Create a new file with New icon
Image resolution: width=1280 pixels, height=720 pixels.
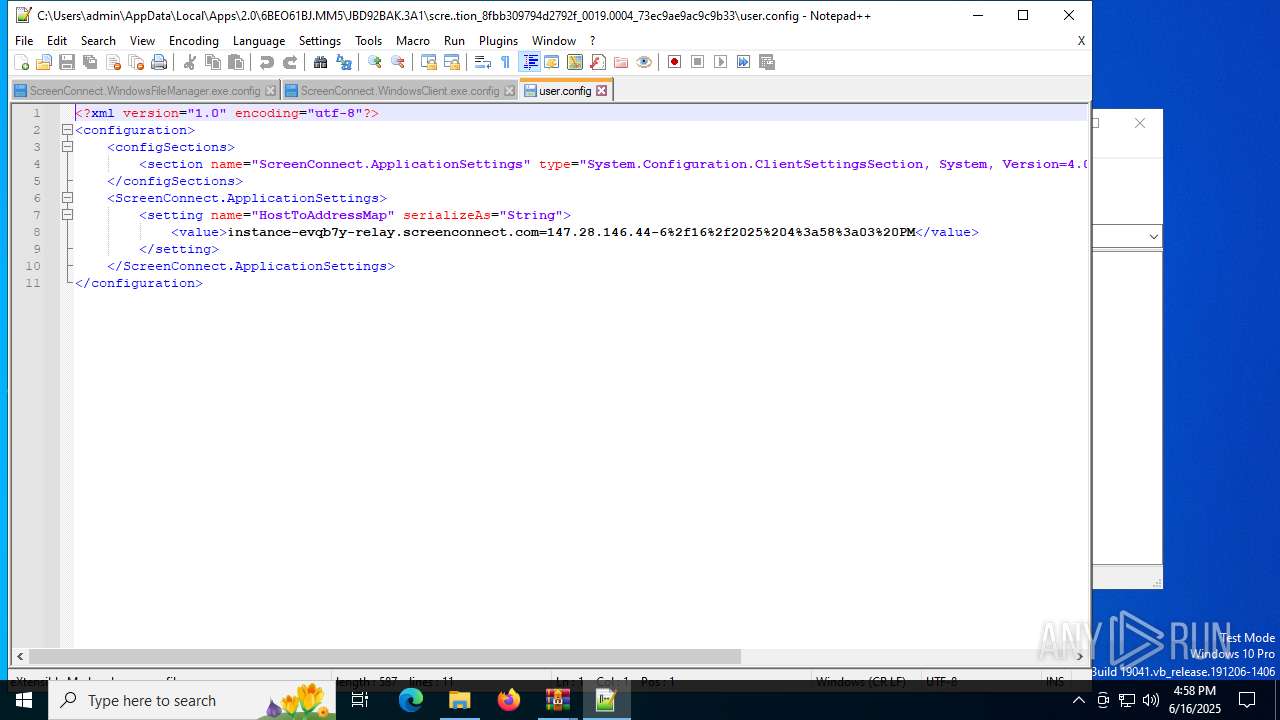coord(21,62)
